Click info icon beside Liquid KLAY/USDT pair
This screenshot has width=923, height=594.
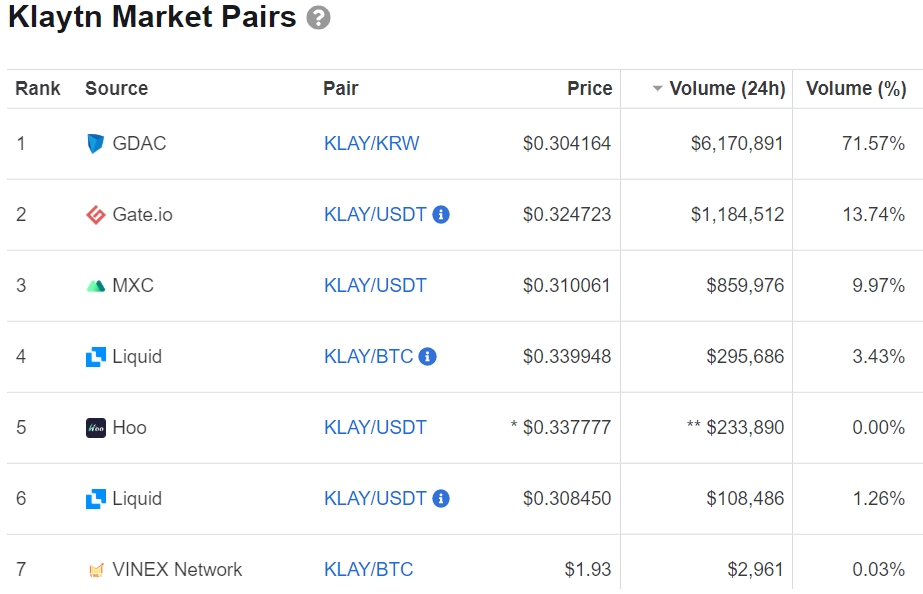click(441, 498)
